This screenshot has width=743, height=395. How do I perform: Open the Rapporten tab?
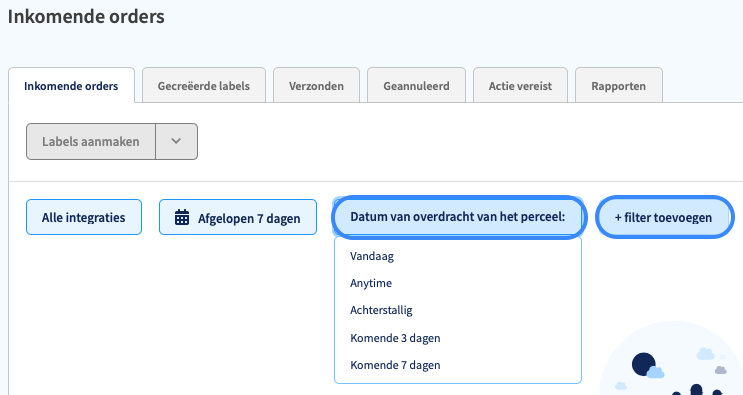tap(618, 86)
